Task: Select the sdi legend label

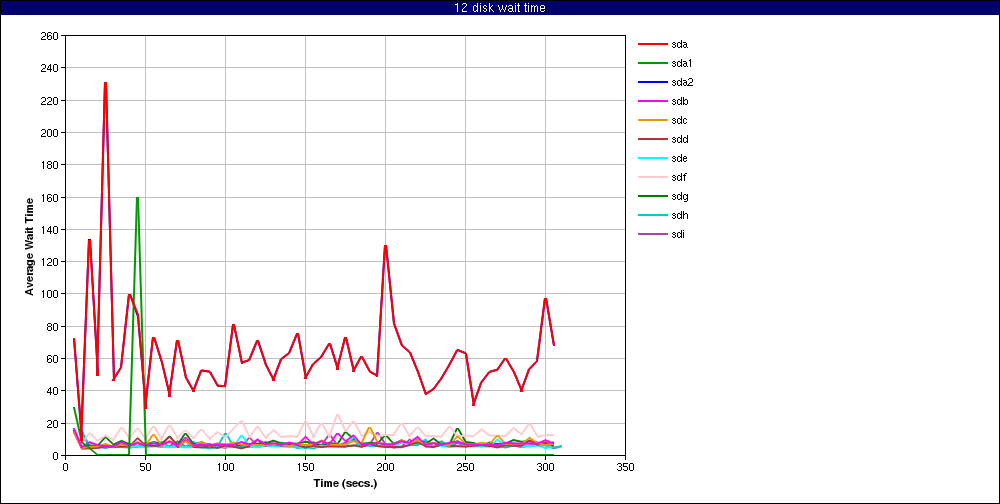Action: pyautogui.click(x=678, y=234)
